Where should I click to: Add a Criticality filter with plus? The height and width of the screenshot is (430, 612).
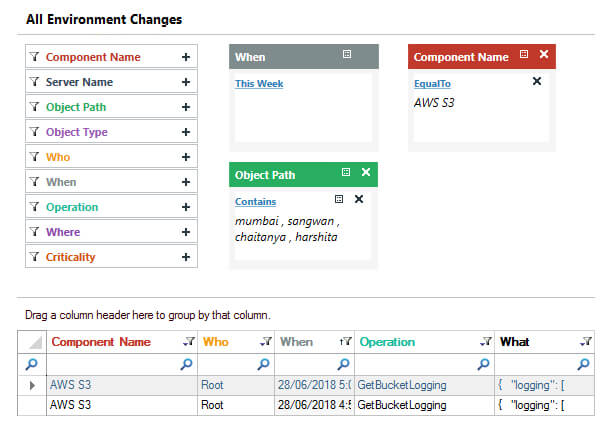click(x=186, y=257)
